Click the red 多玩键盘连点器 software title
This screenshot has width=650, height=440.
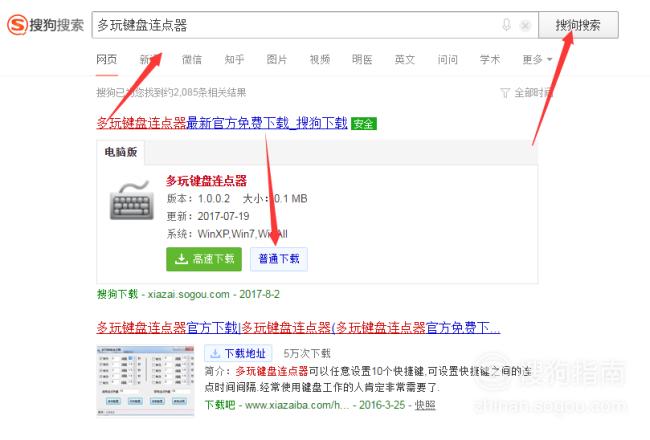pos(206,181)
